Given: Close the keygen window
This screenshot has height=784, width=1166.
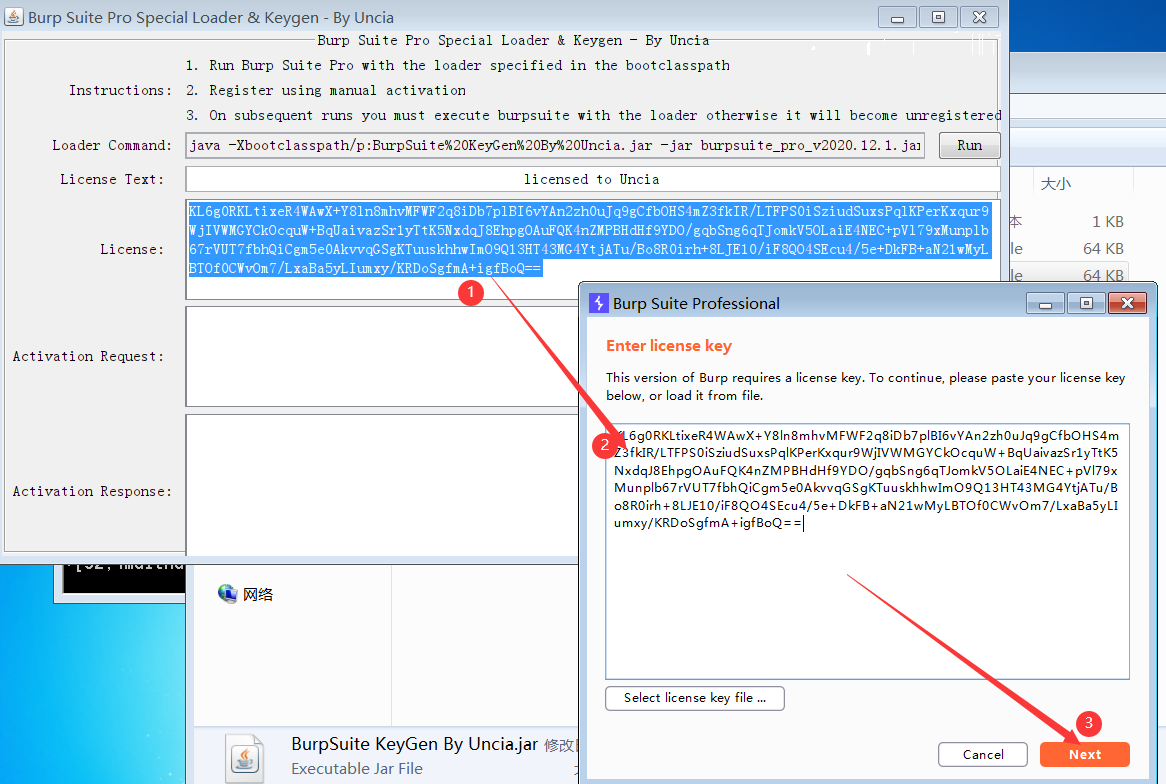Looking at the screenshot, I should (x=979, y=17).
